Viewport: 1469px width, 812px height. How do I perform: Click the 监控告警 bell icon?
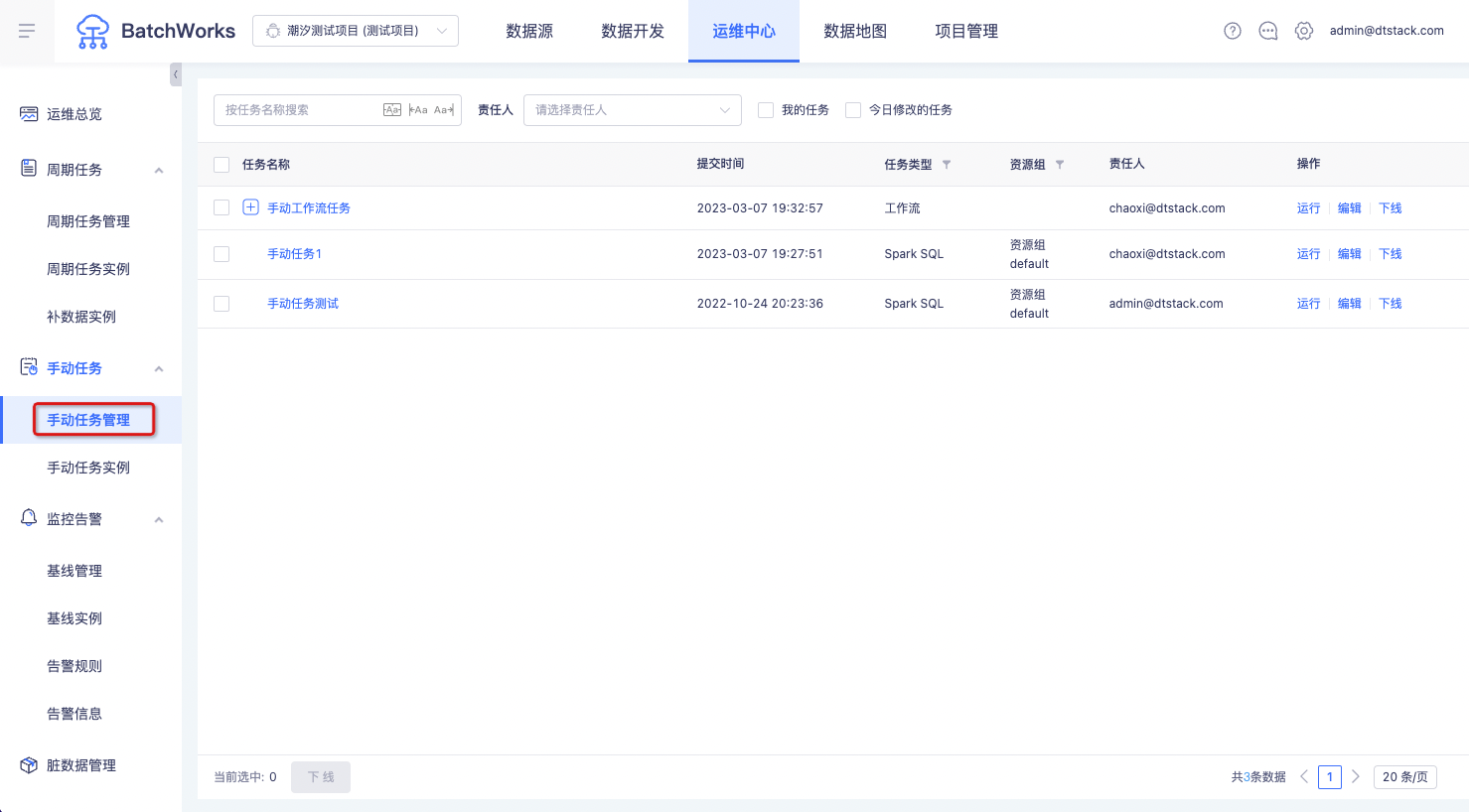[29, 518]
